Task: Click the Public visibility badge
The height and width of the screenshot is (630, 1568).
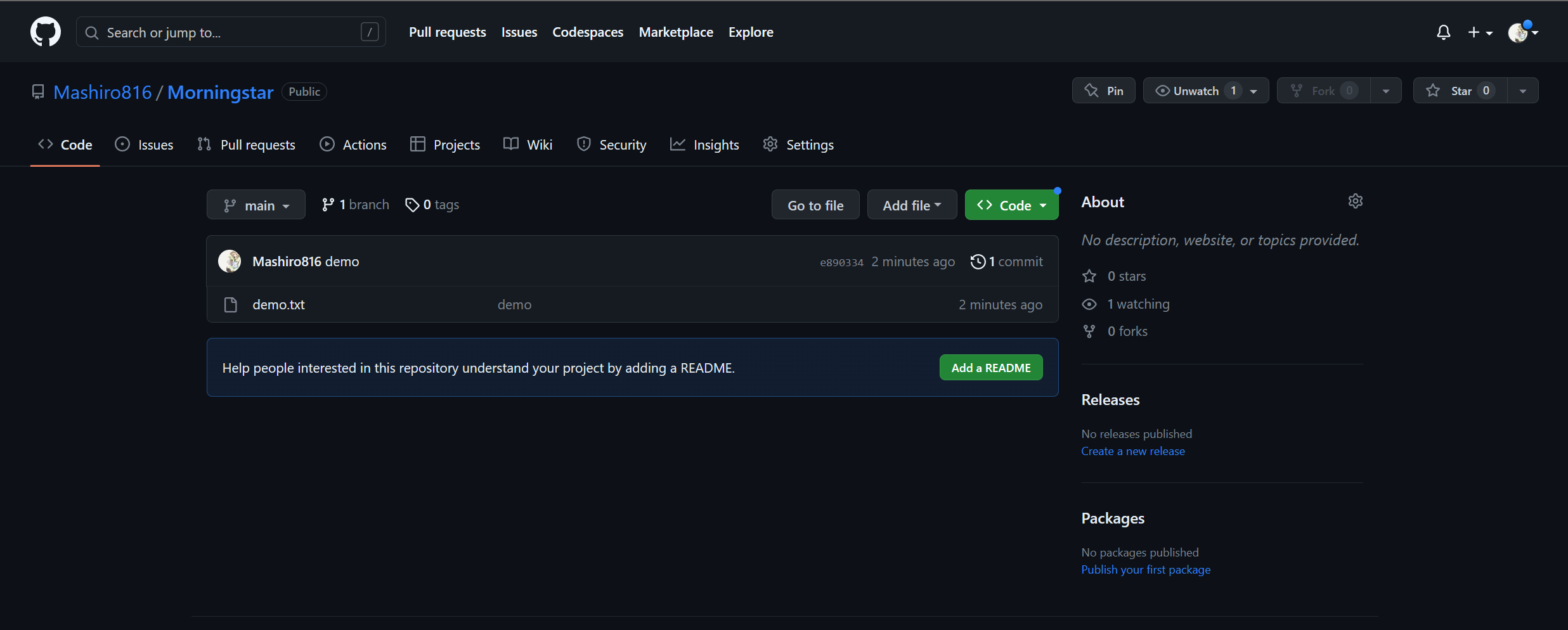Action: pos(304,92)
